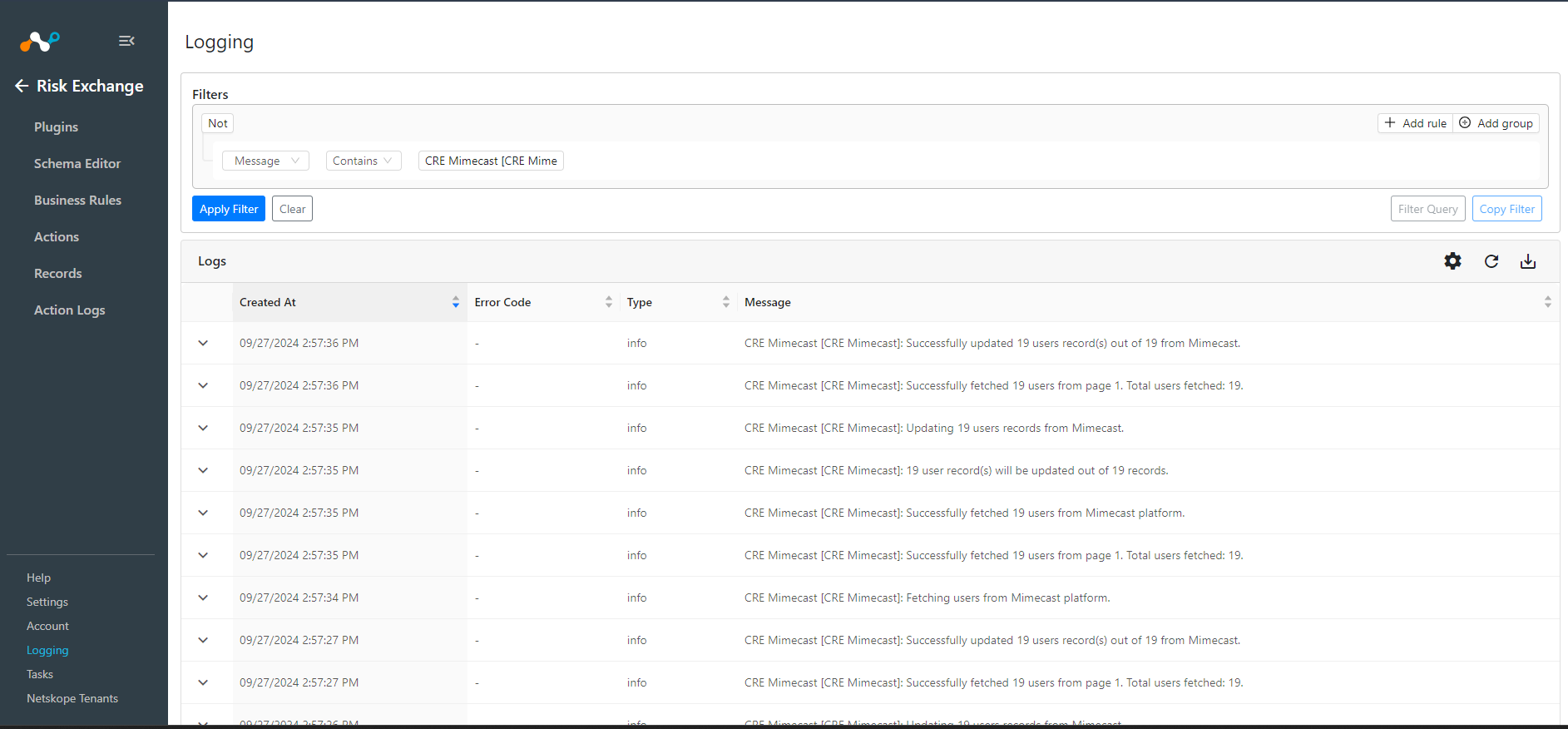Collapse the sidebar with the menu fold icon

coord(126,41)
